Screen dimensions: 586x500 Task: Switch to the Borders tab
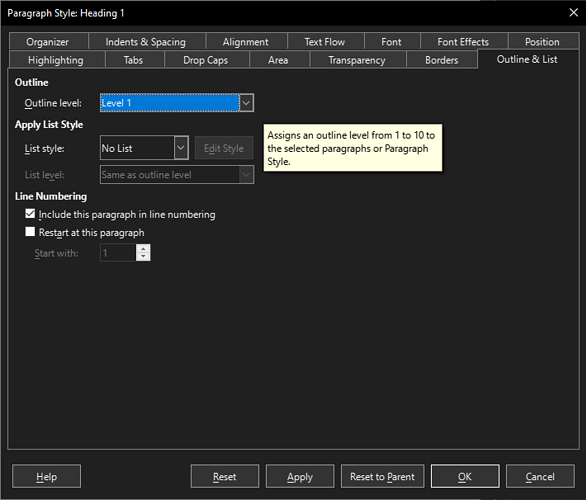442,60
